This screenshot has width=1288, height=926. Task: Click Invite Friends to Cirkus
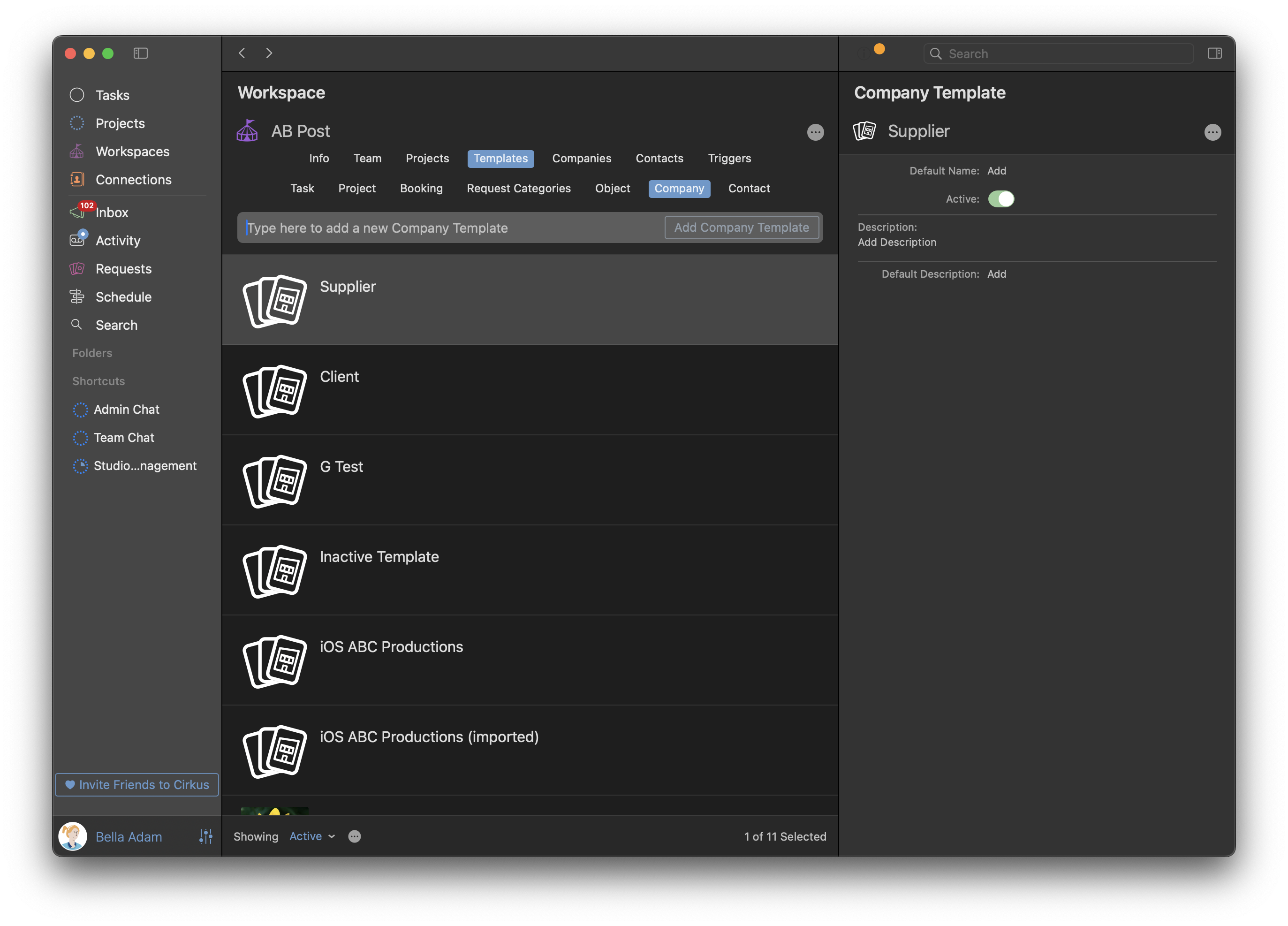coord(137,784)
